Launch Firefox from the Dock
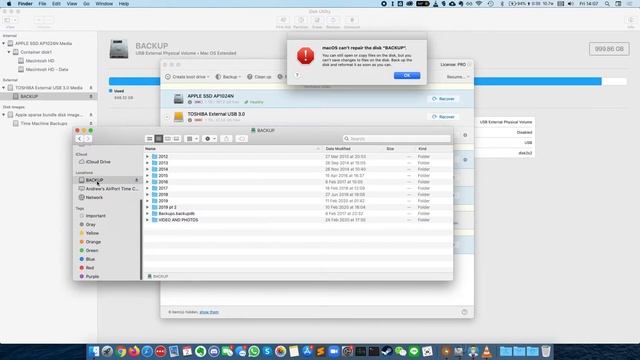 point(134,351)
